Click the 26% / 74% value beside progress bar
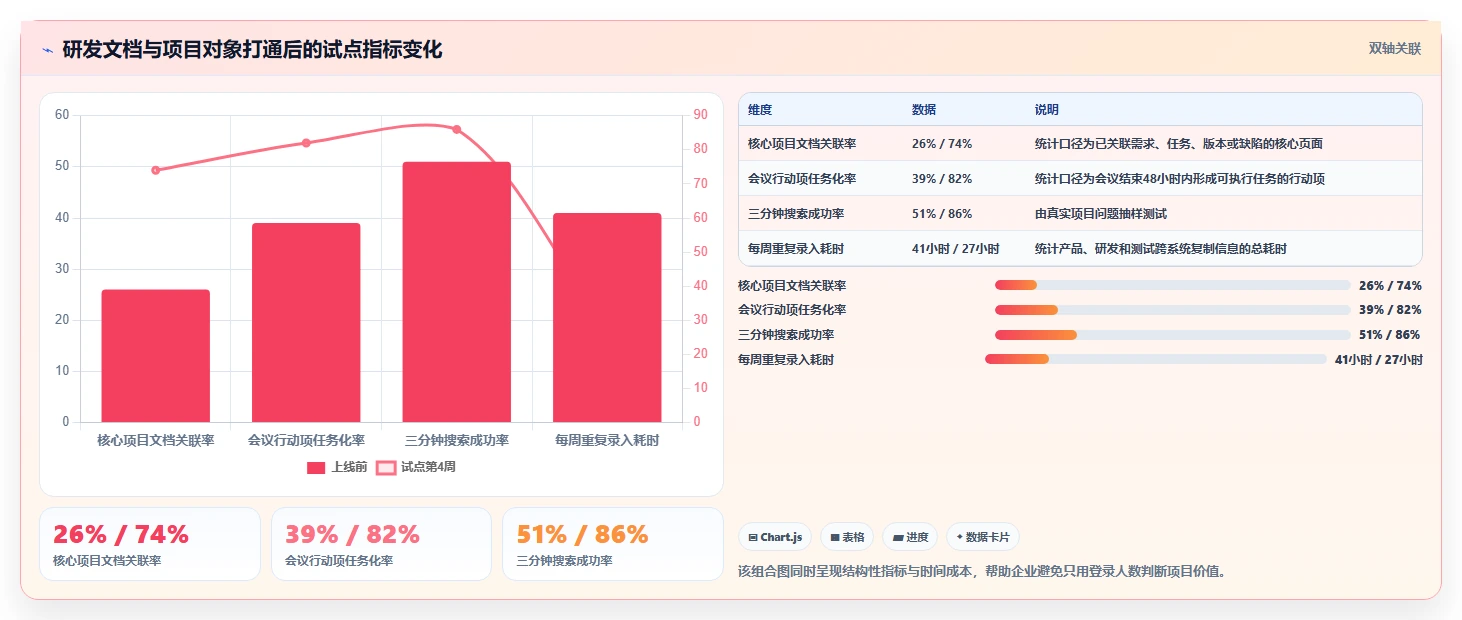This screenshot has width=1462, height=620. [1390, 285]
